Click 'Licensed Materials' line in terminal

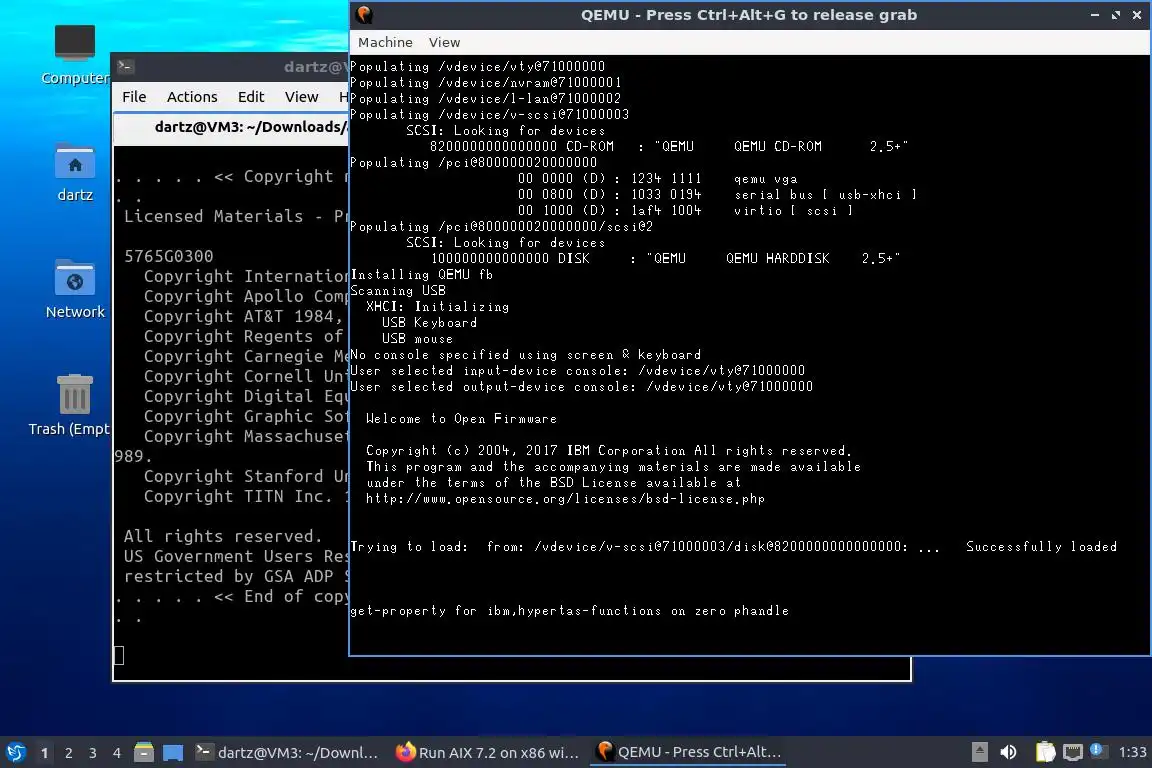pyautogui.click(x=236, y=216)
